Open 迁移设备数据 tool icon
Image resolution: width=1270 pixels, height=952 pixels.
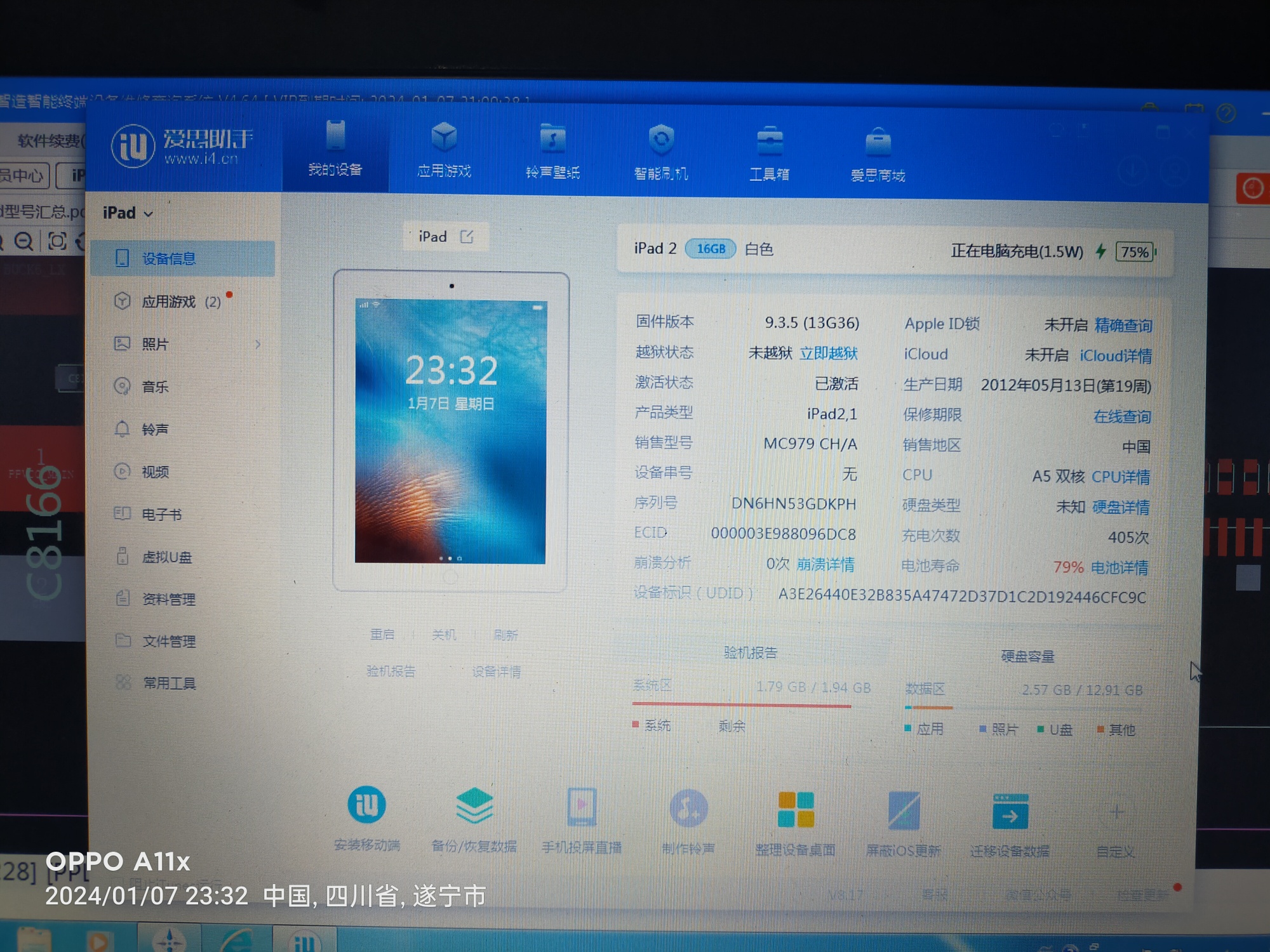click(1010, 812)
